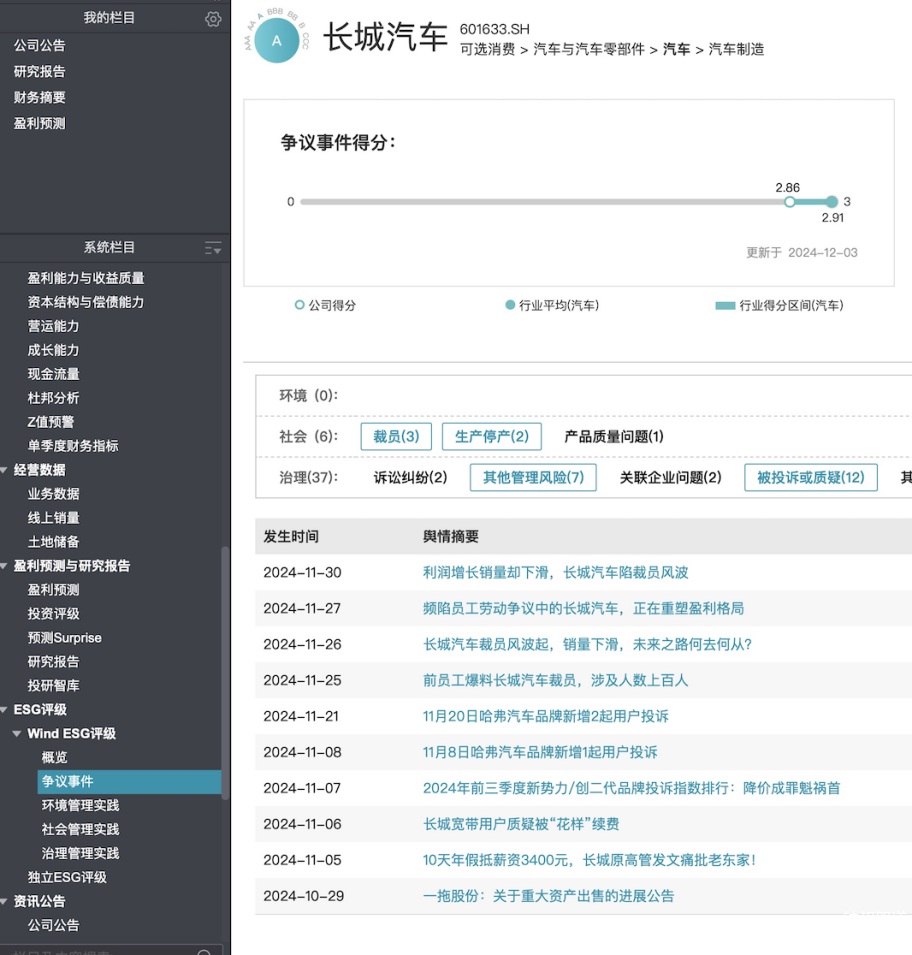Open news 前员工爆料长城汽车裁员
The image size is (912, 955).
pos(556,680)
